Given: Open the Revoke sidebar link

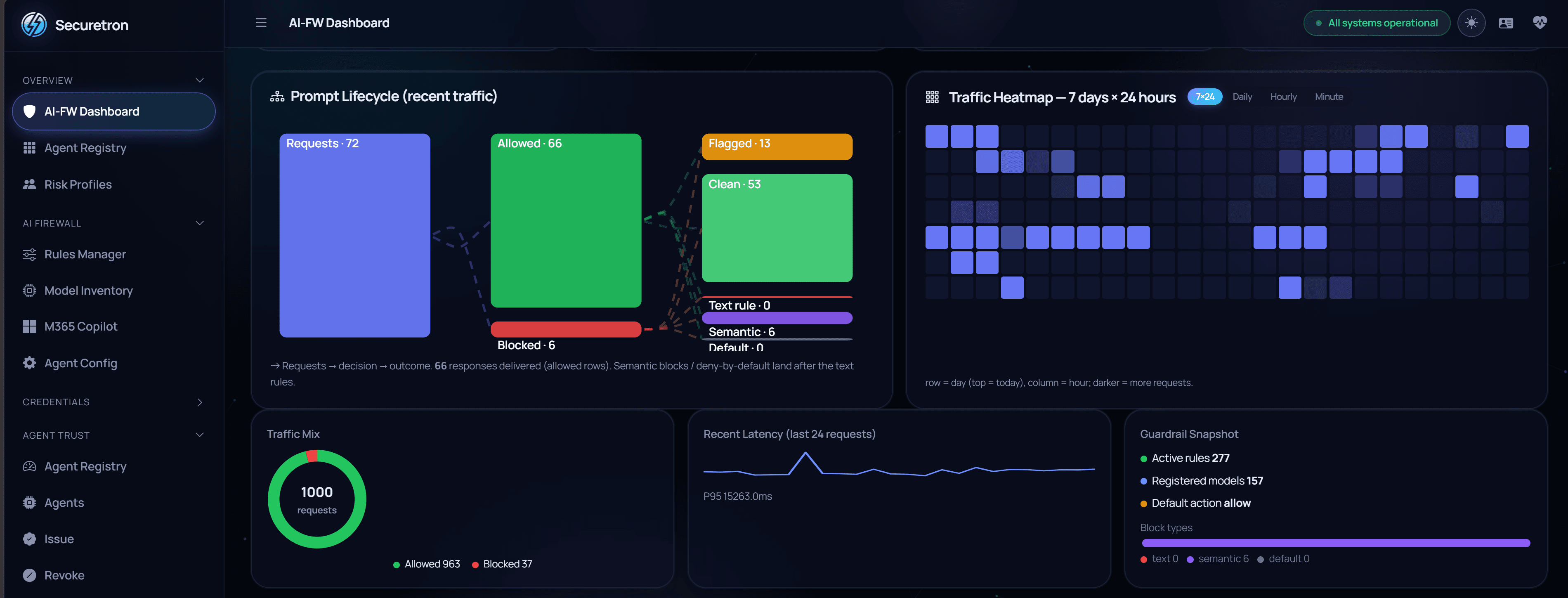Looking at the screenshot, I should click(114, 575).
